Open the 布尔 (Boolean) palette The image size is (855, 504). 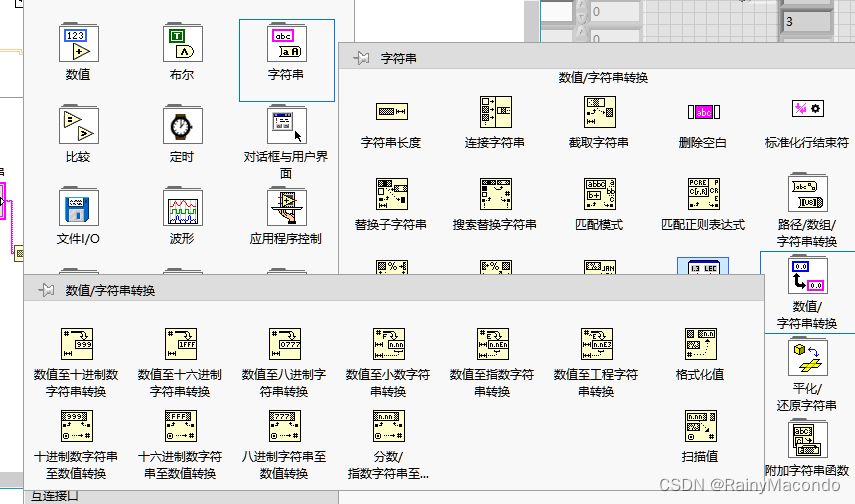(183, 43)
